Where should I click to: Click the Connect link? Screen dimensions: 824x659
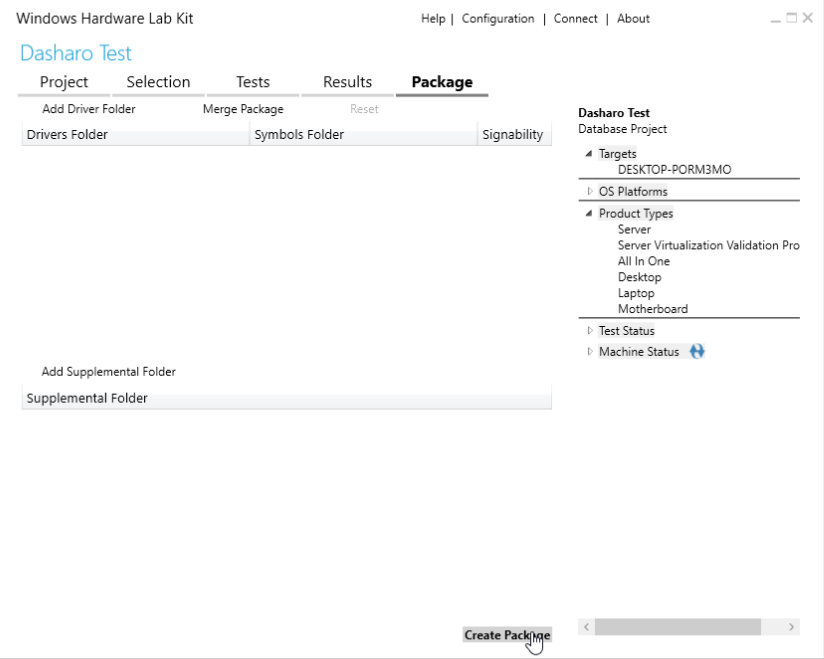click(576, 19)
